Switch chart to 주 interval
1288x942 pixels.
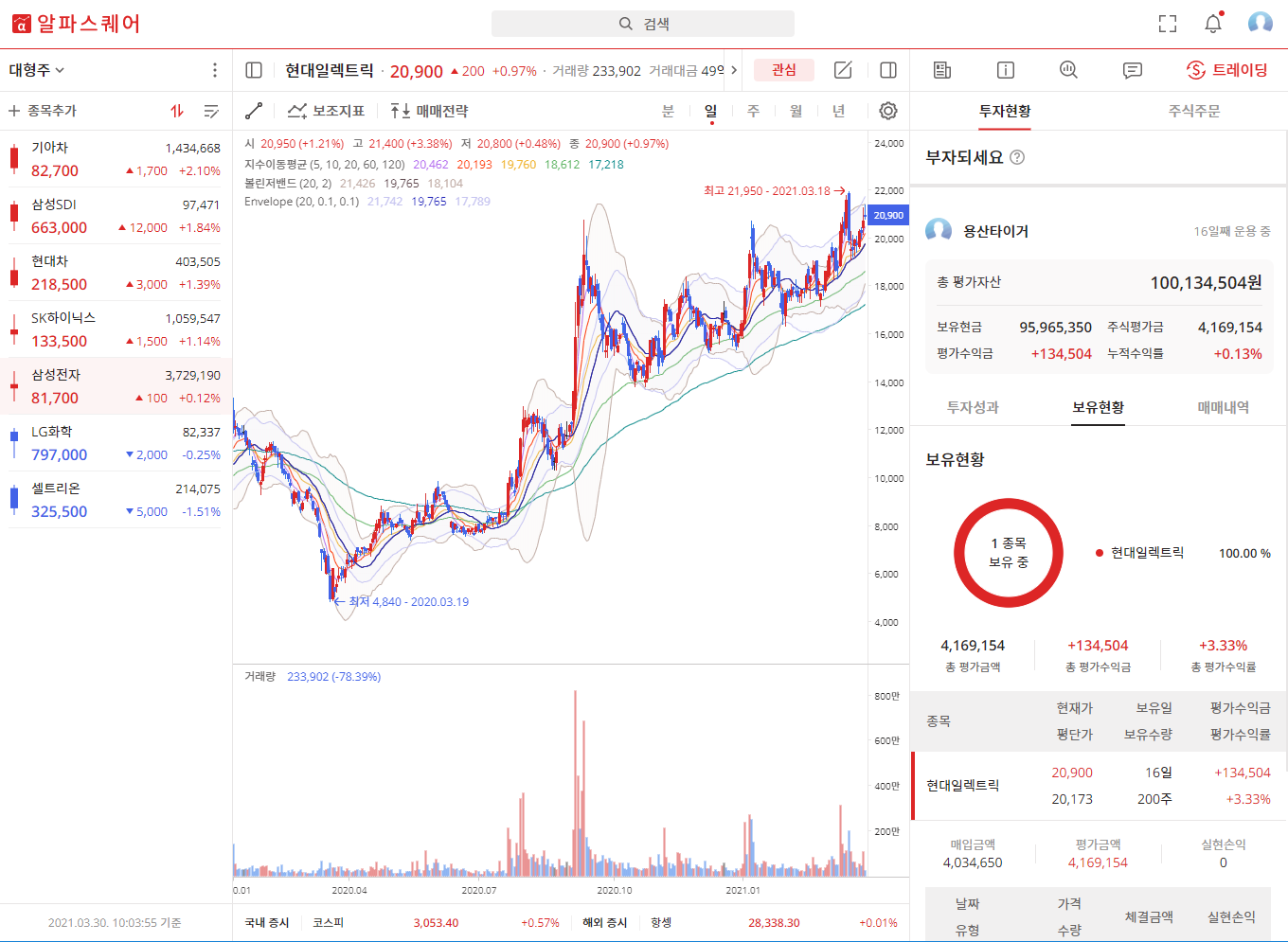tap(753, 111)
